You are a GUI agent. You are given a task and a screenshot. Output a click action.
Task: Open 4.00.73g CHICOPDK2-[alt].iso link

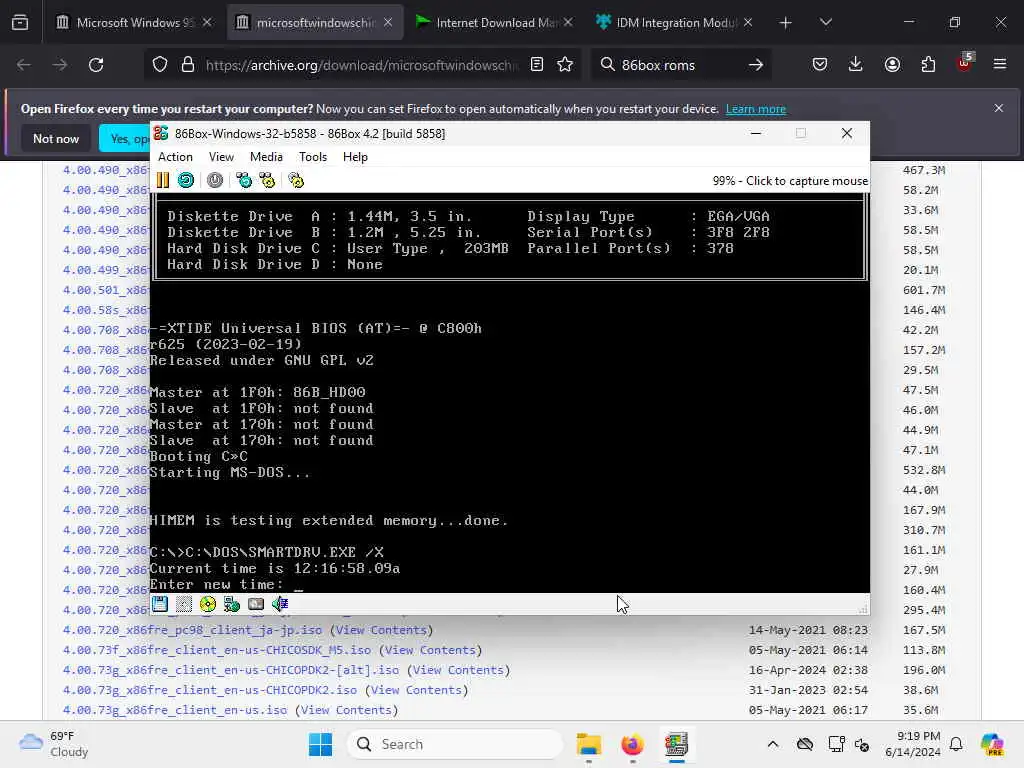pyautogui.click(x=231, y=670)
